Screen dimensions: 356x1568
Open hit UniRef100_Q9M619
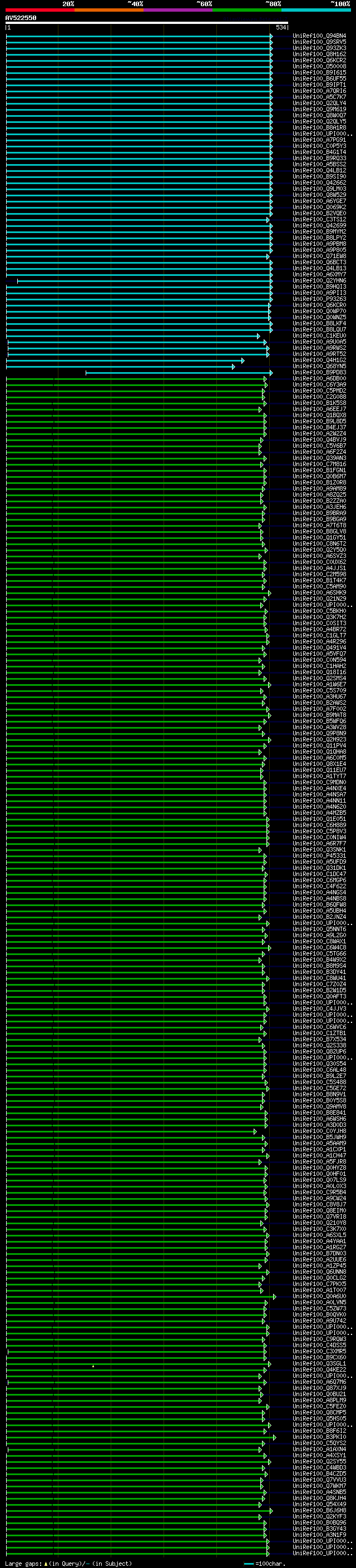pos(319,110)
